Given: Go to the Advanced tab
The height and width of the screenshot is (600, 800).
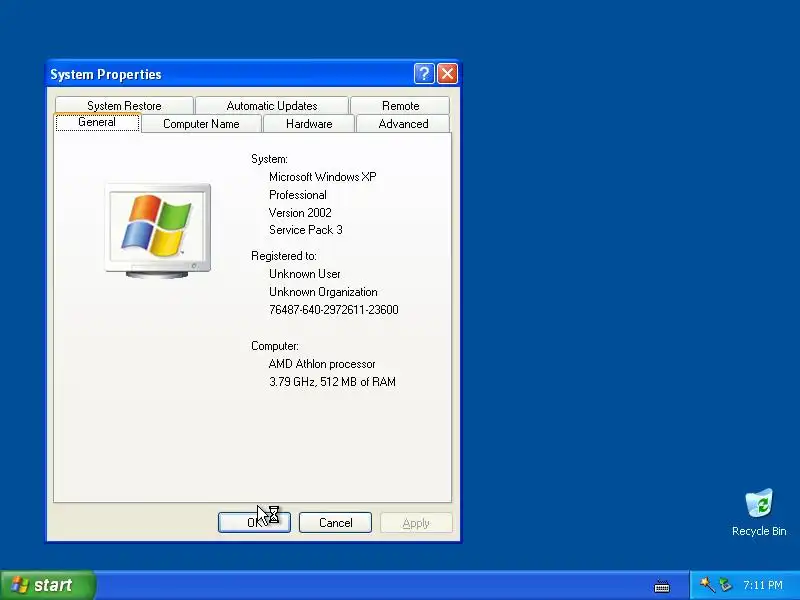Looking at the screenshot, I should pos(403,124).
